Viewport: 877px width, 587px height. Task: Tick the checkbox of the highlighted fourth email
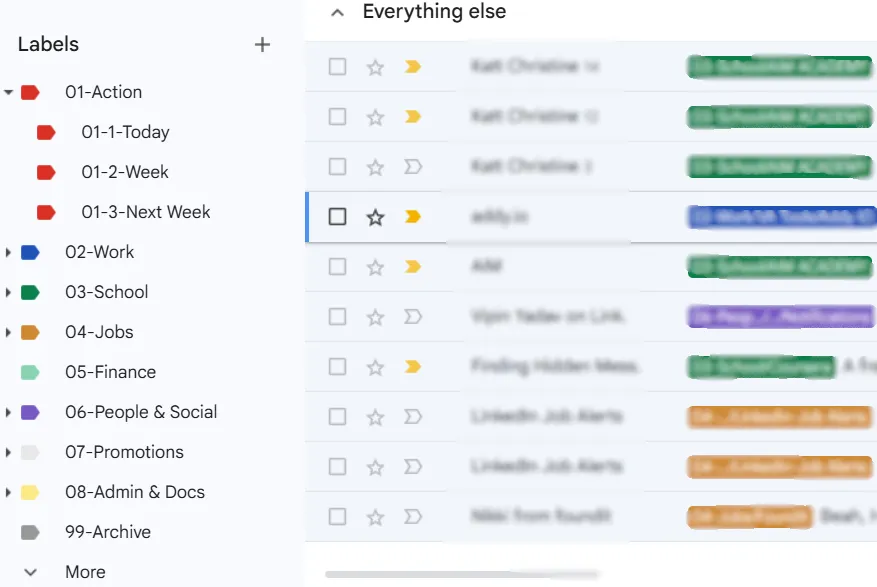(337, 216)
